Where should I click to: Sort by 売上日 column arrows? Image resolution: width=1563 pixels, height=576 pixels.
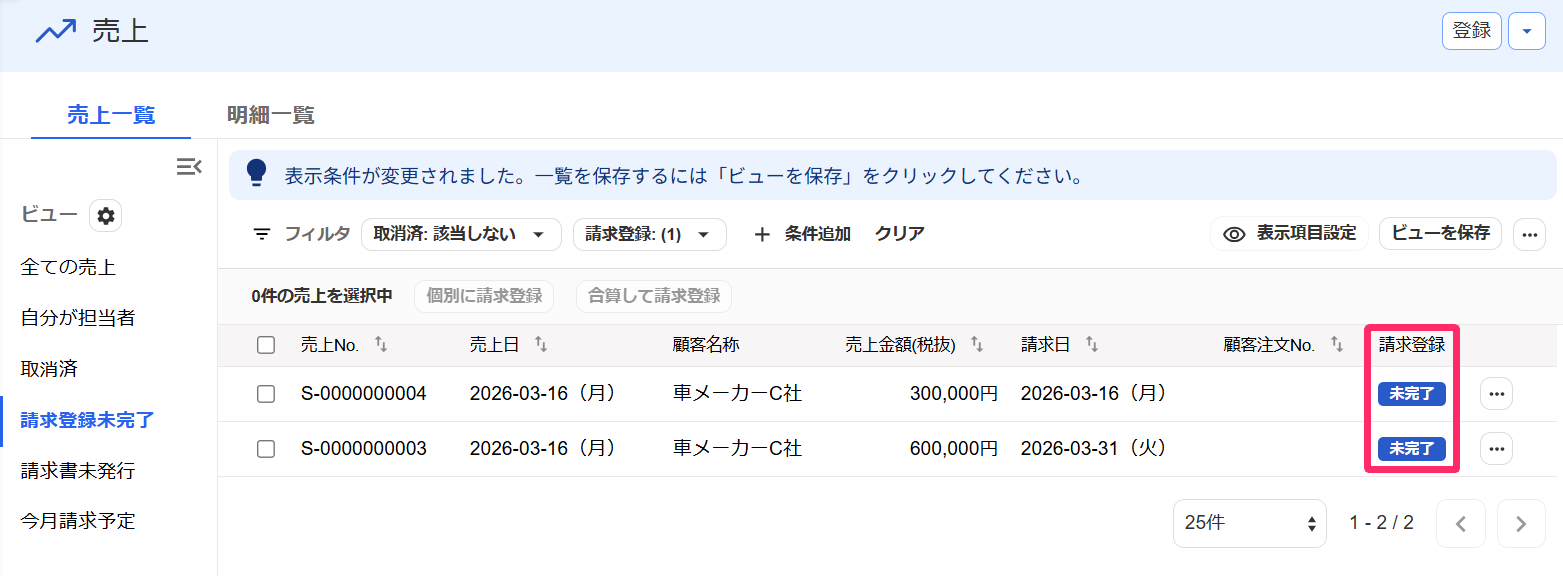point(541,344)
